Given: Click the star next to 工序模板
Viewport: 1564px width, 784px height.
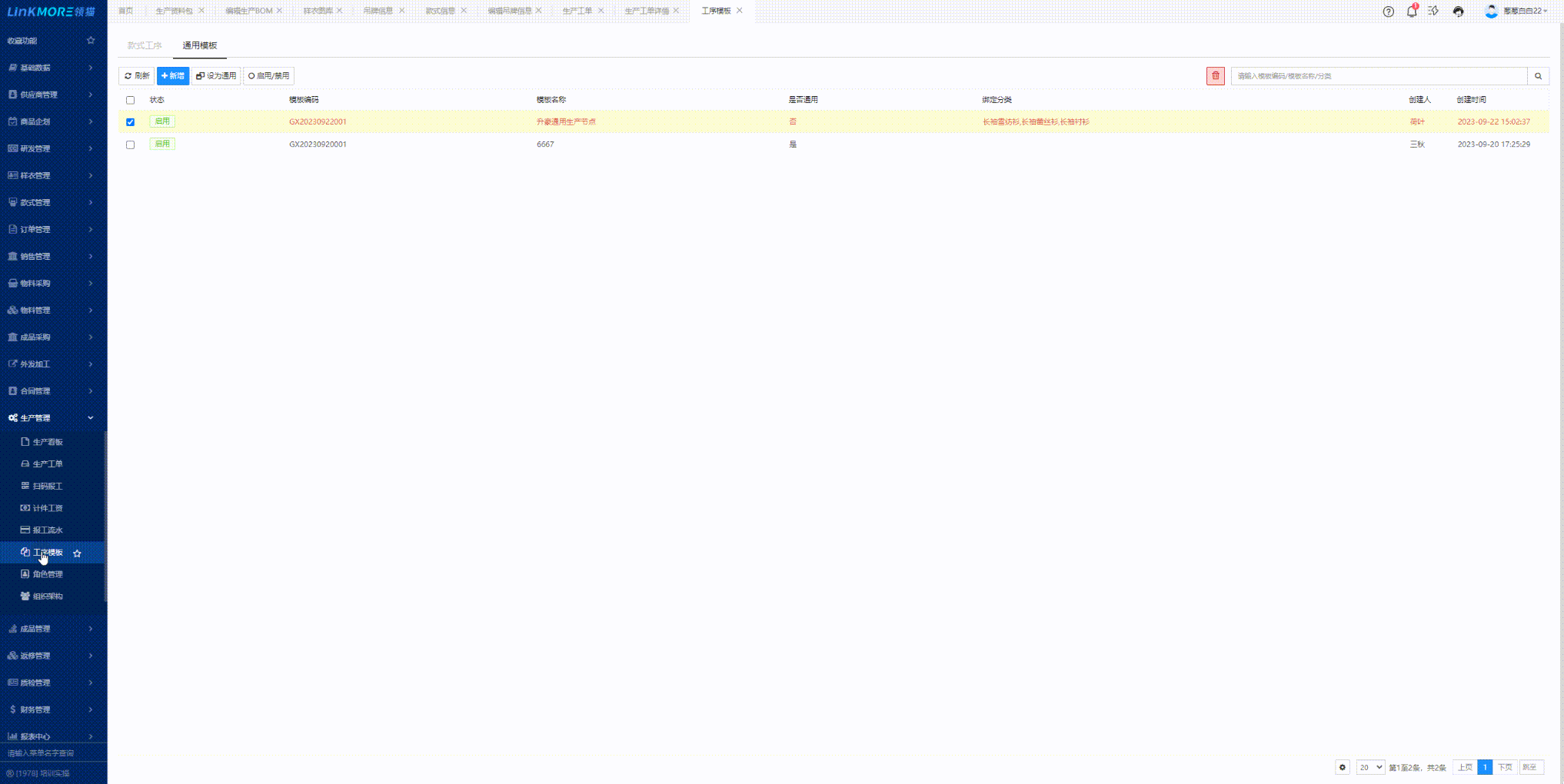Looking at the screenshot, I should pos(77,553).
